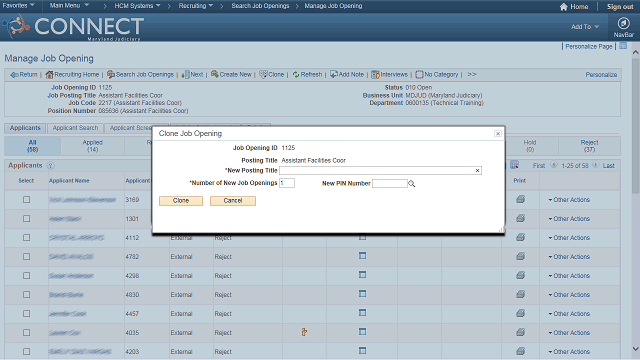Print application for applicant 4782
Screen dimensions: 640x360
pyautogui.click(x=520, y=256)
